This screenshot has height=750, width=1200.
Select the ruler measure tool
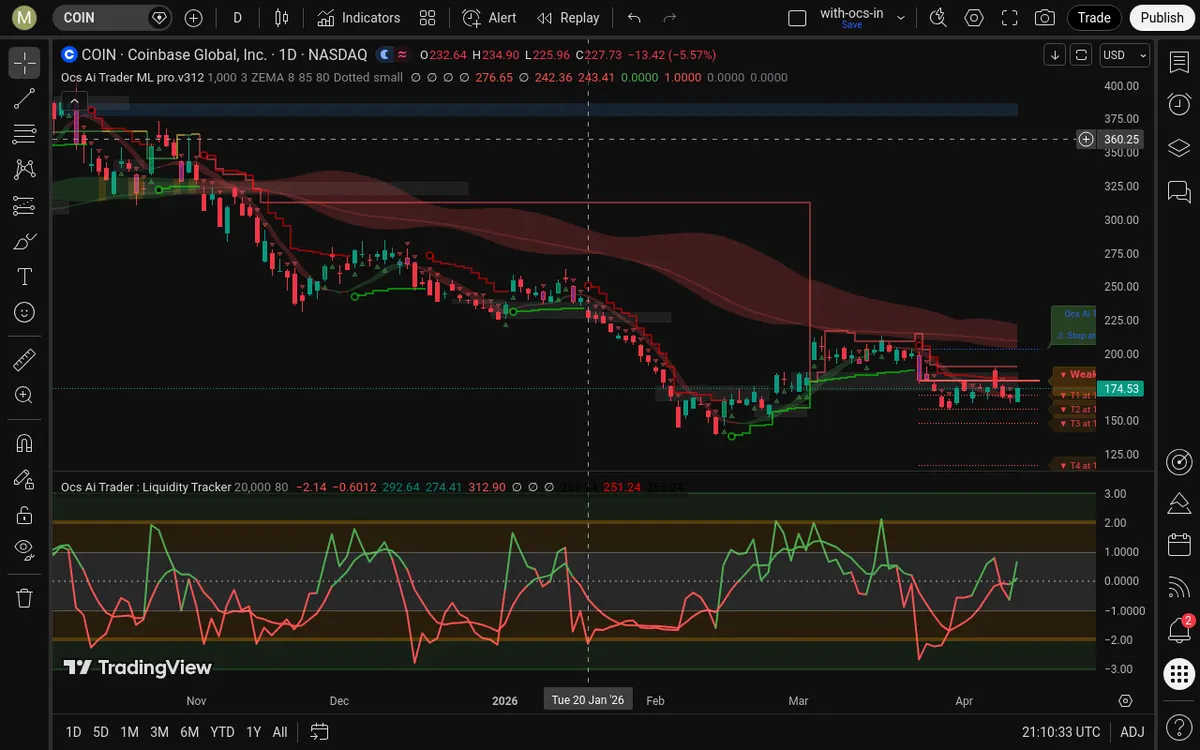pyautogui.click(x=25, y=360)
